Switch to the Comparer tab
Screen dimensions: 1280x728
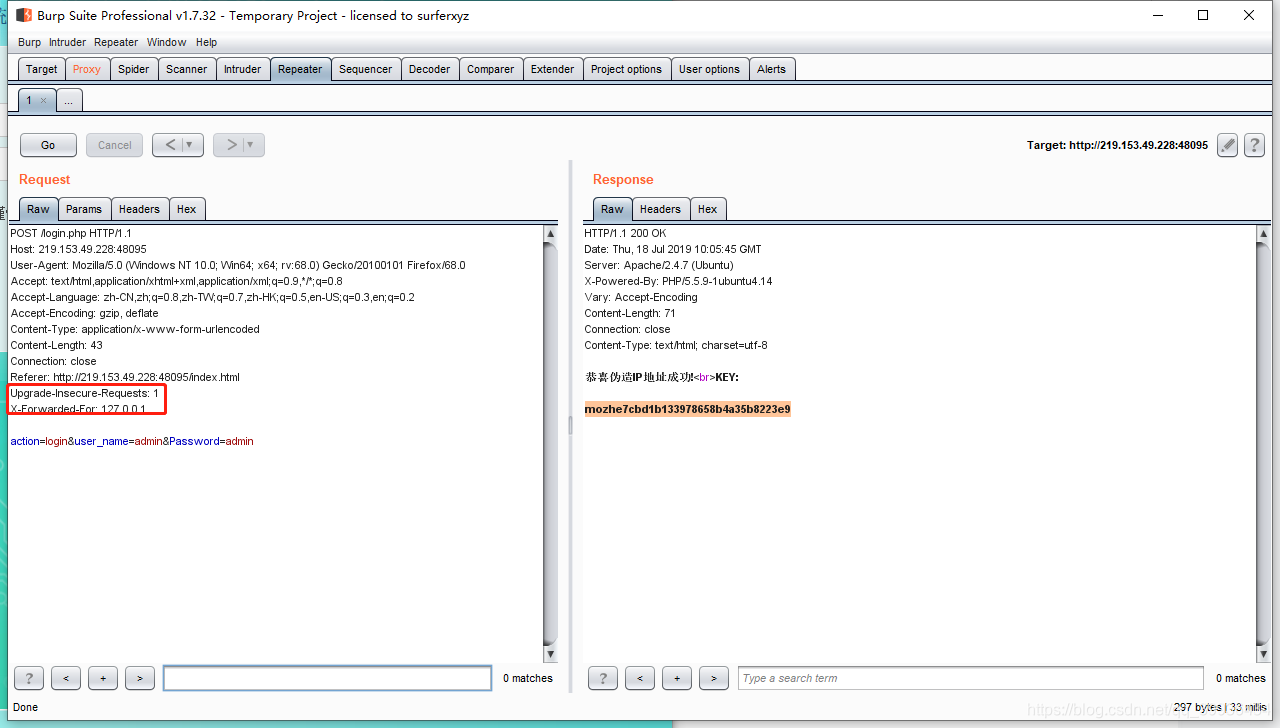491,69
